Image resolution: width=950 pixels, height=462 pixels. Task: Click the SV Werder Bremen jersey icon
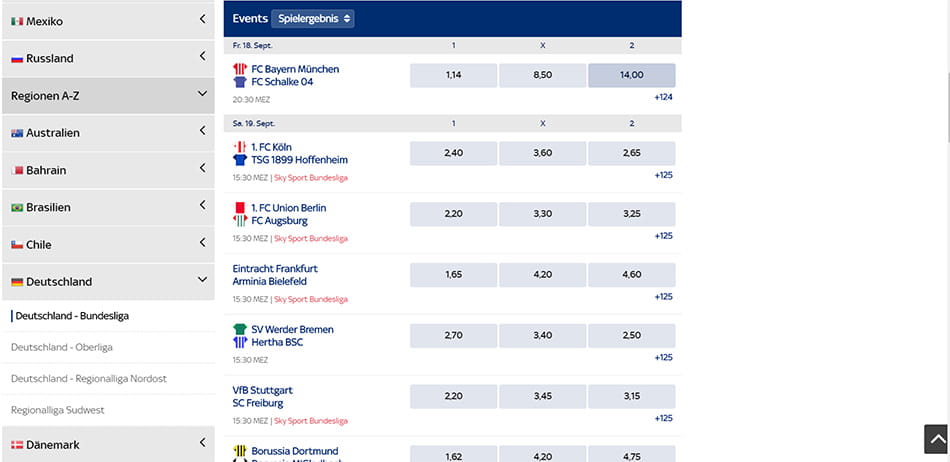(240, 329)
